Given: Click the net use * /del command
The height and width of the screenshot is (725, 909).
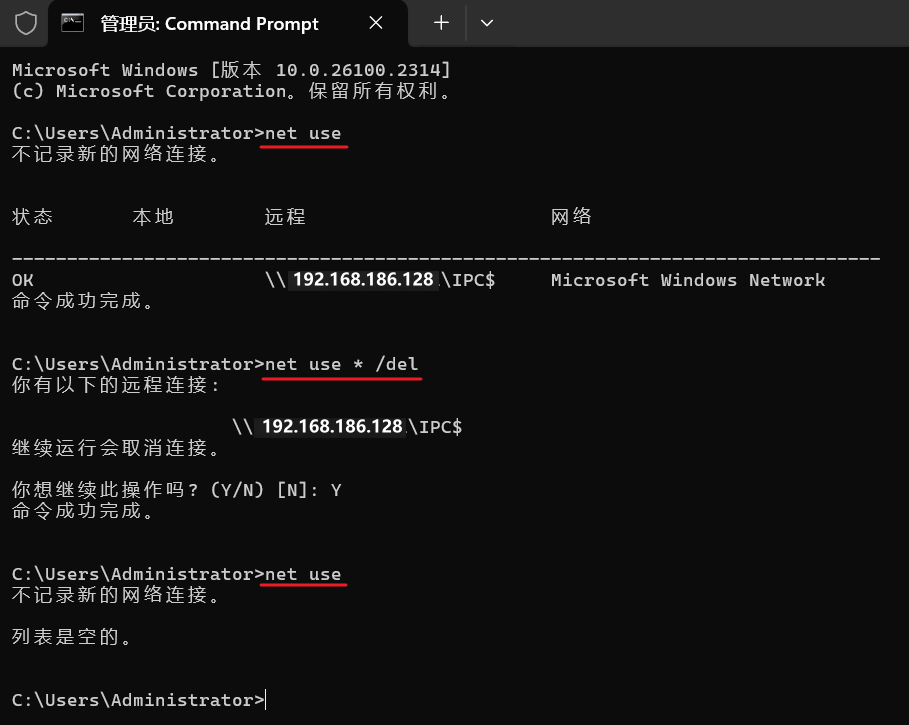Looking at the screenshot, I should 341,364.
